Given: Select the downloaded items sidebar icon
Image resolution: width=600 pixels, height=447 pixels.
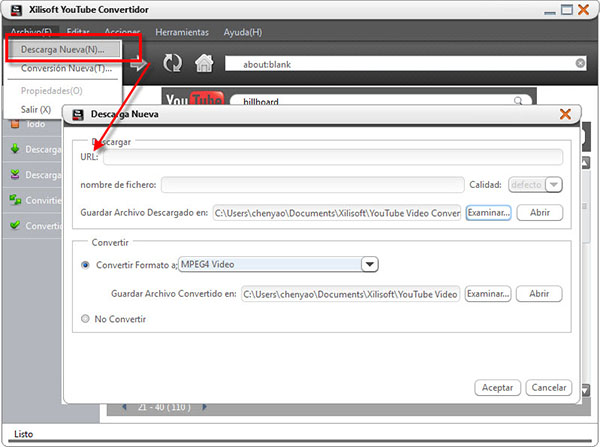Looking at the screenshot, I should pos(15,174).
